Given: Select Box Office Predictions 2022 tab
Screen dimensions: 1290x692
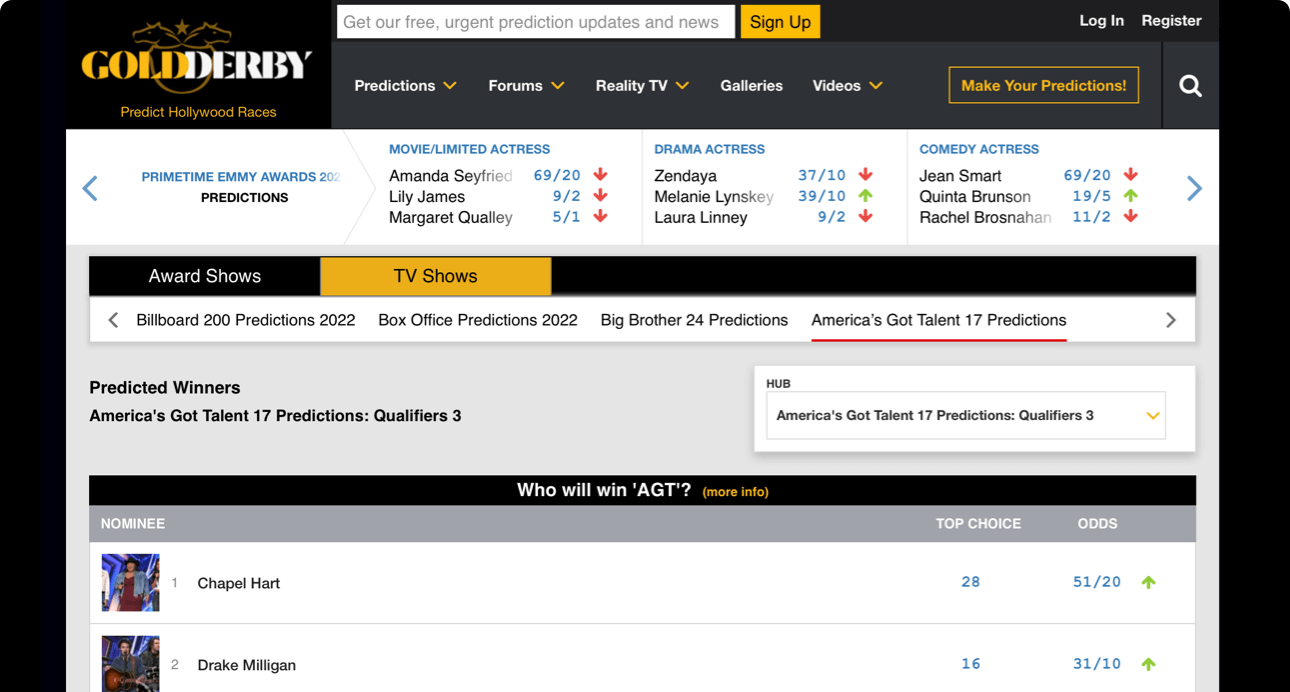Looking at the screenshot, I should [x=478, y=320].
